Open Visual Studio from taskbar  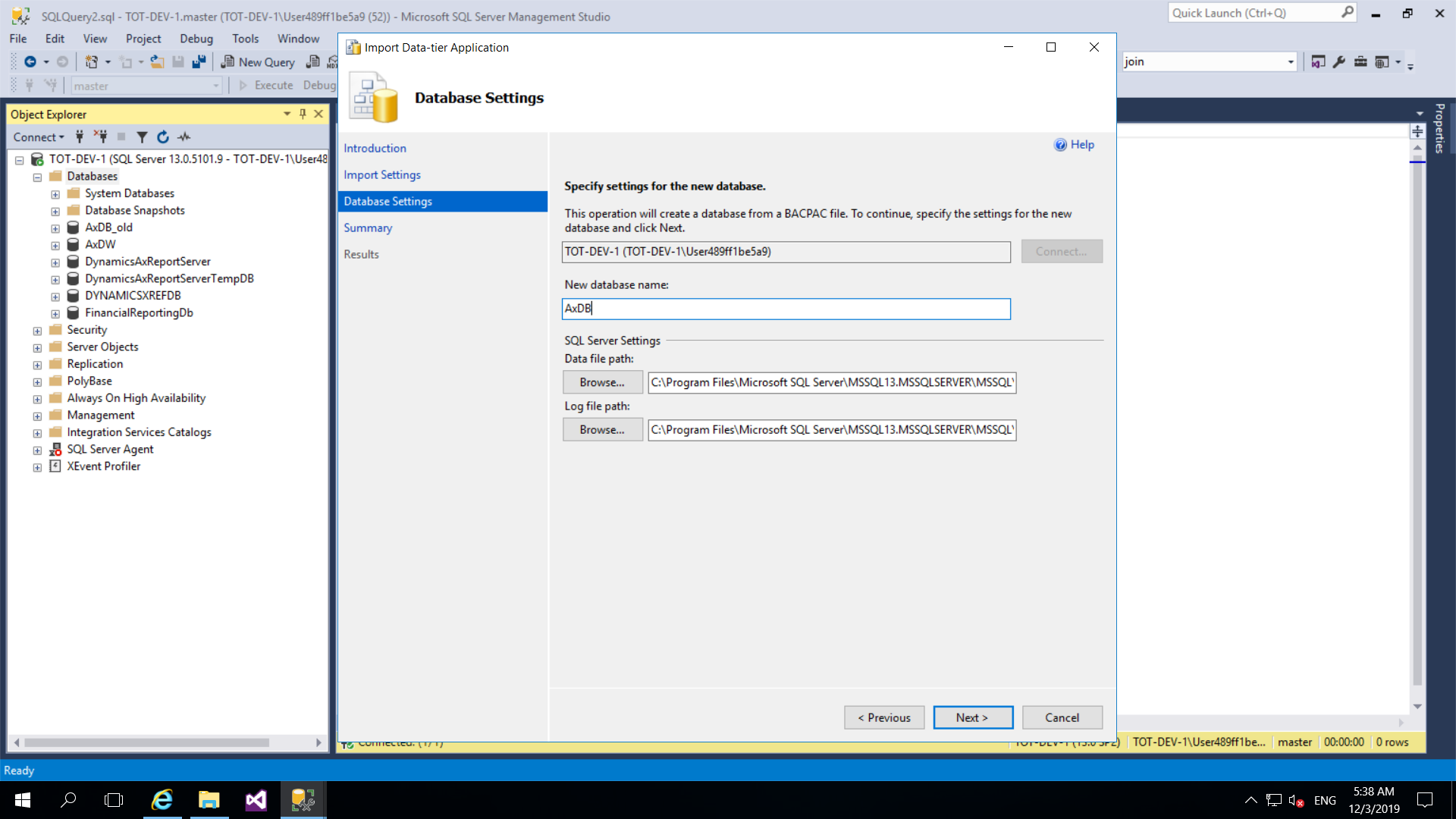[256, 800]
